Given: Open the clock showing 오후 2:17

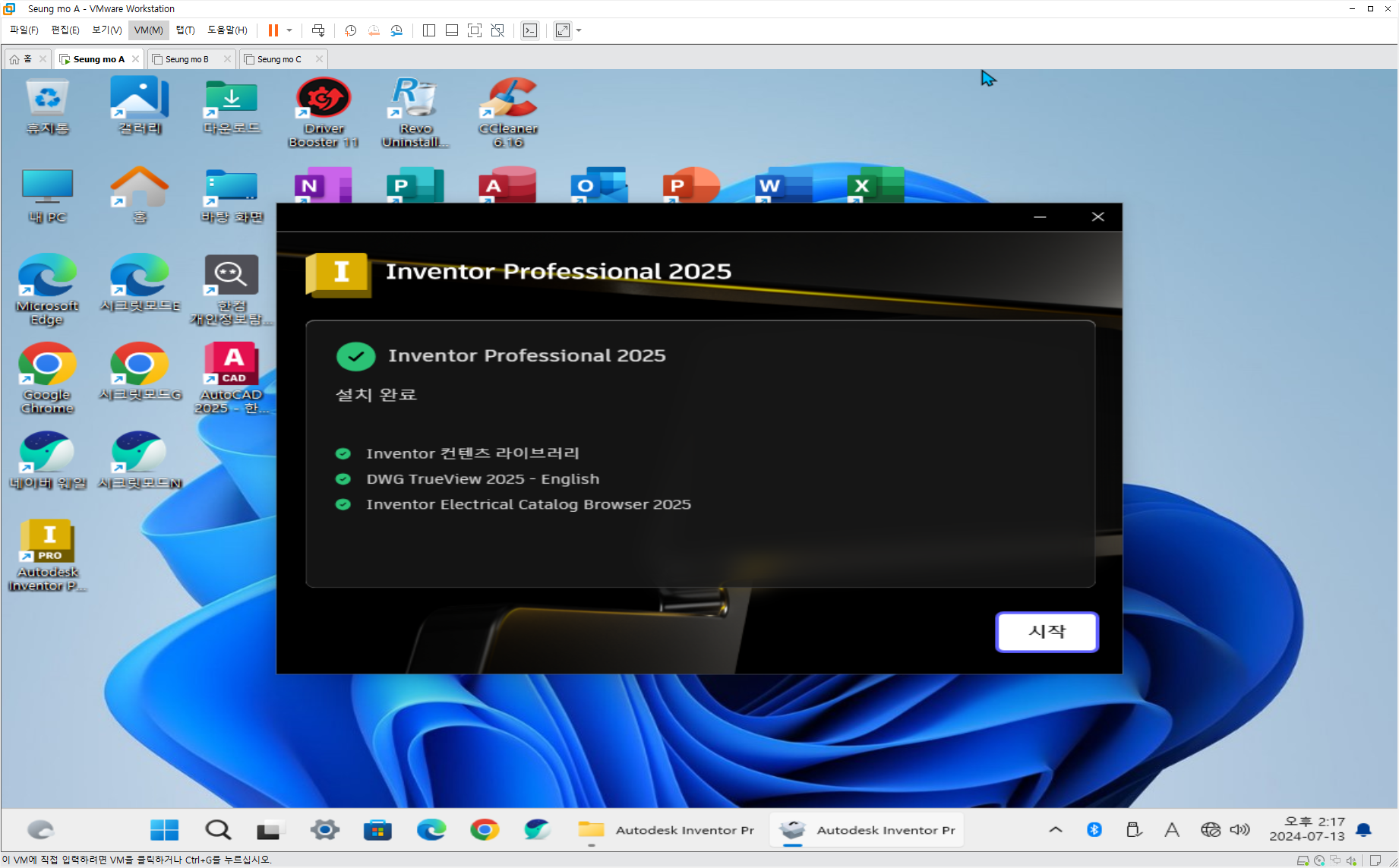Looking at the screenshot, I should 1306,829.
